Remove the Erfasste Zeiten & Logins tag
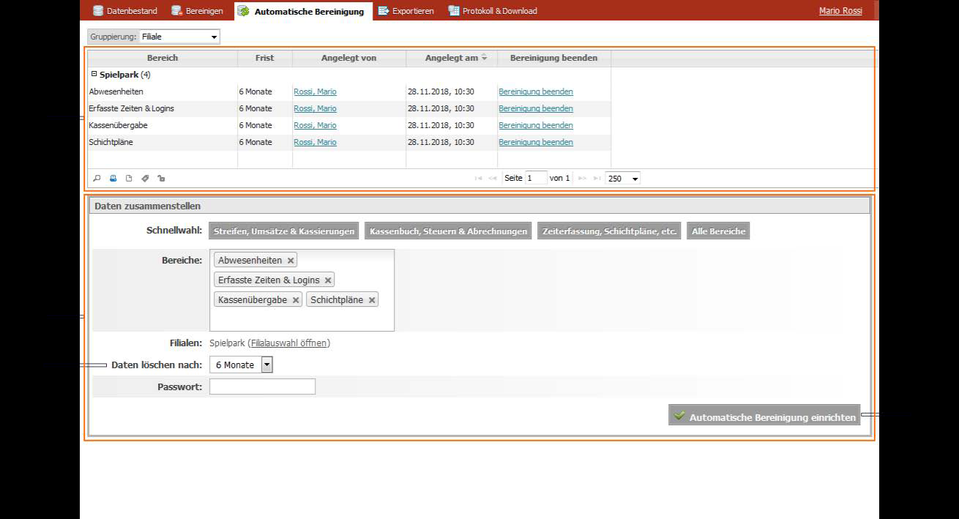 328,280
